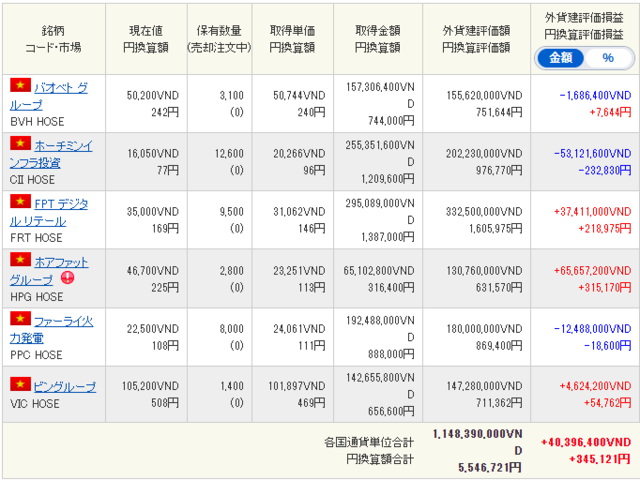Open the ホアファット グループ stock link
640x480 pixels.
pyautogui.click(x=49, y=271)
